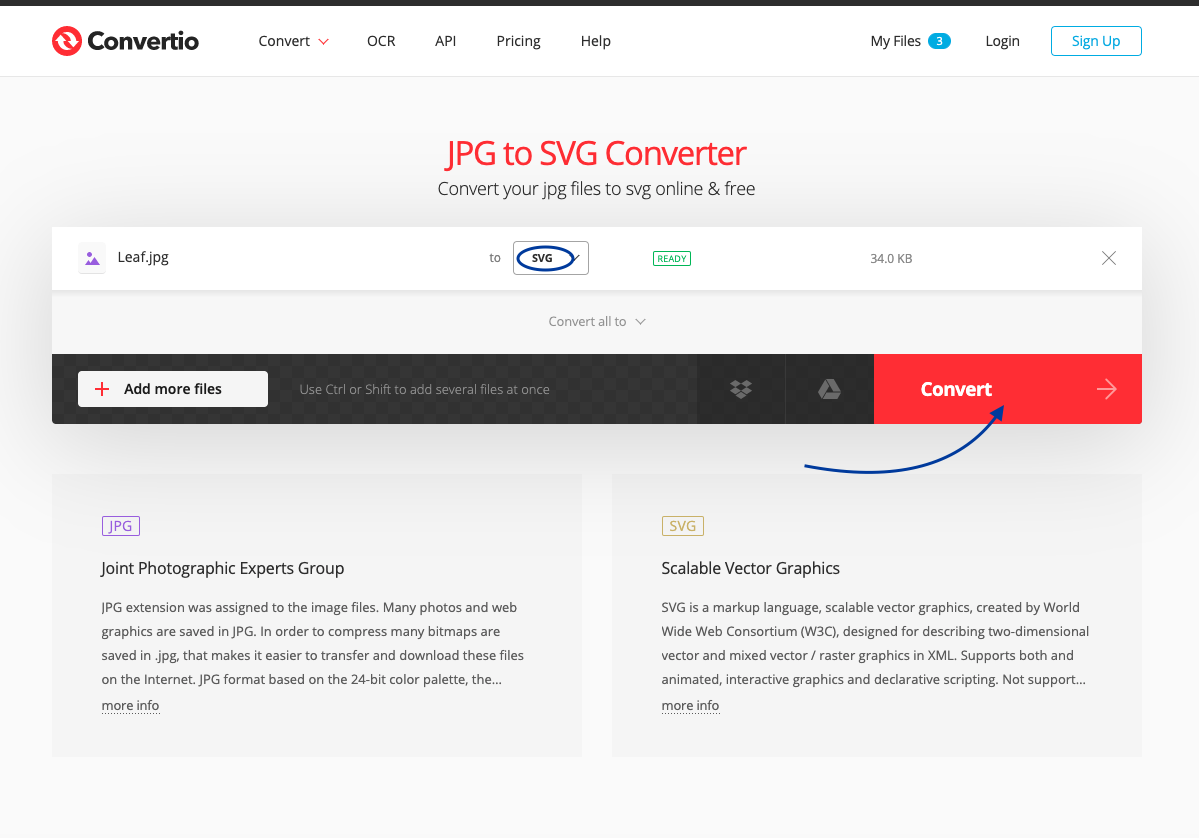Click the red Convert button

click(x=1008, y=389)
